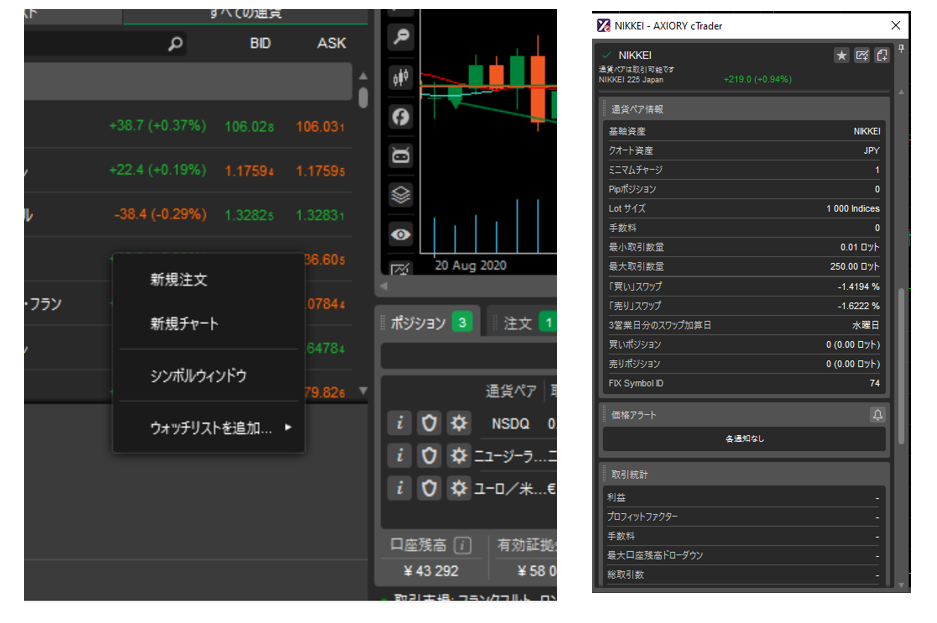Close the NIKKEI - AXIORY cTrader window
The image size is (937, 623).
(895, 25)
